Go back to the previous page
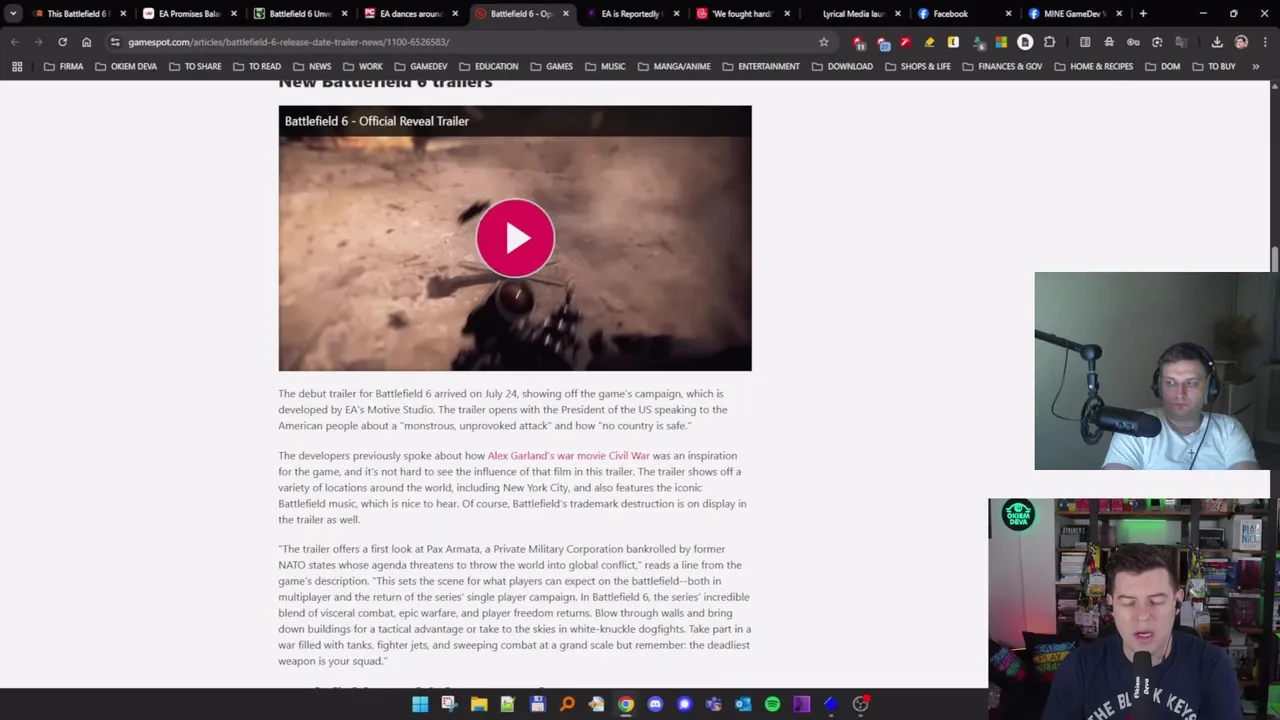 [14, 42]
